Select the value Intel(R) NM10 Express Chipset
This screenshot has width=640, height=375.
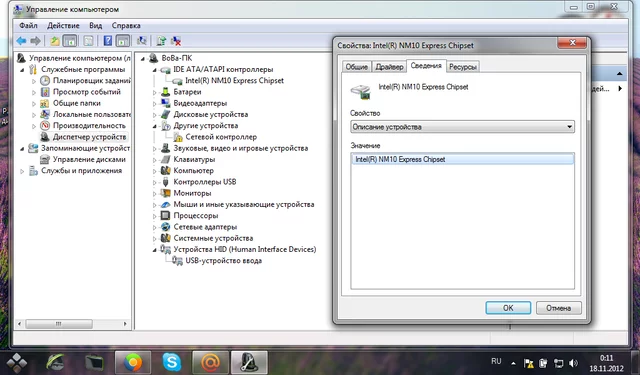tap(462, 159)
